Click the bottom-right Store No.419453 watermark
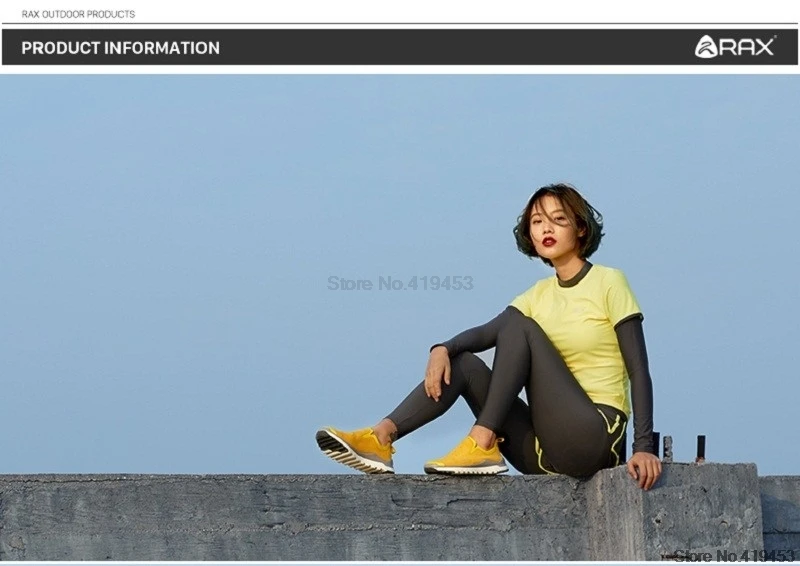Image resolution: width=800 pixels, height=566 pixels. [734, 555]
